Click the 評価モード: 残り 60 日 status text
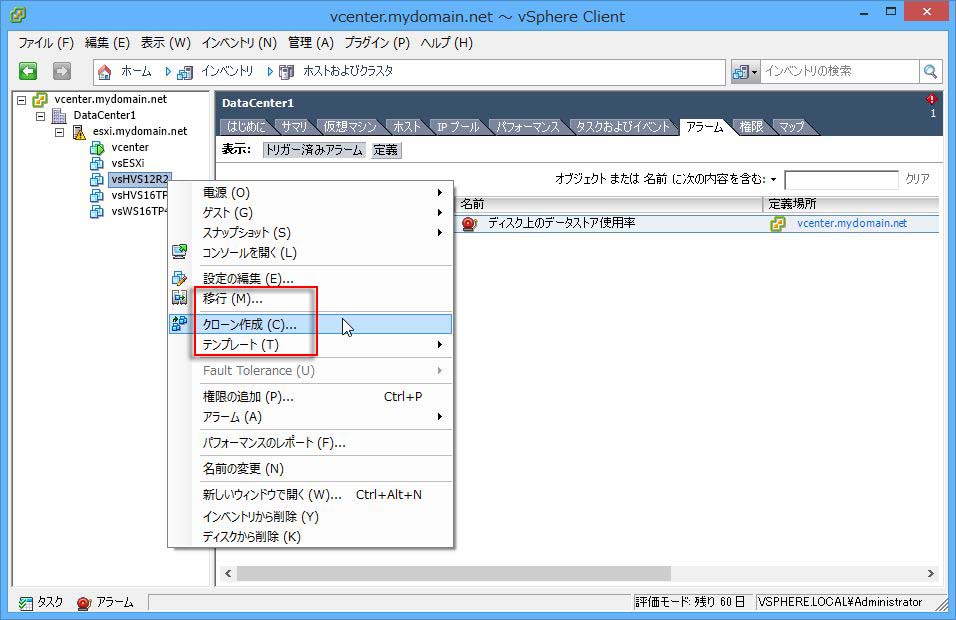This screenshot has height=620, width=956. coord(690,602)
